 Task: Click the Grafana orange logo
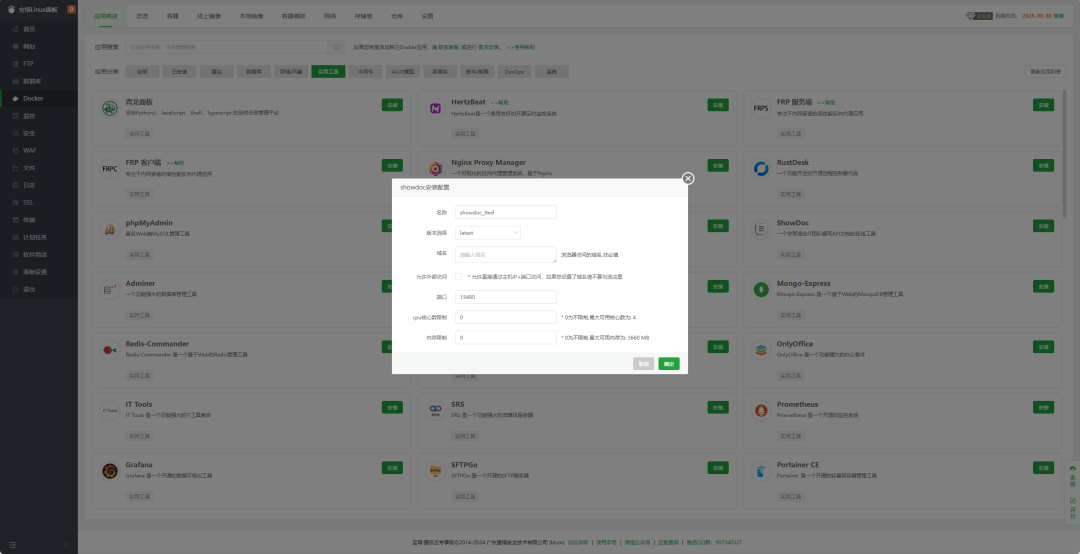tap(110, 471)
